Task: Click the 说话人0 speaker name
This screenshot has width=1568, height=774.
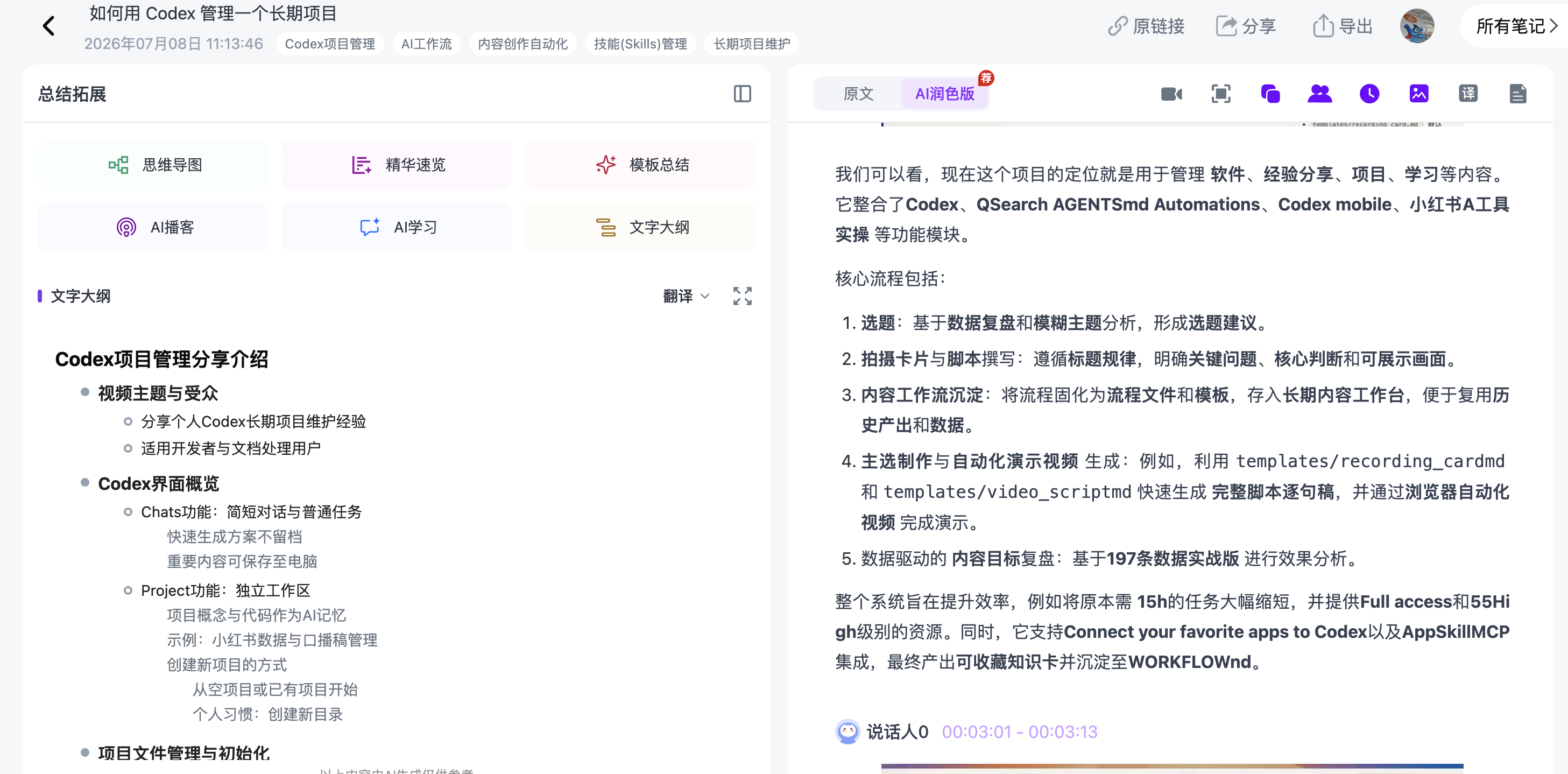Action: pos(897,731)
